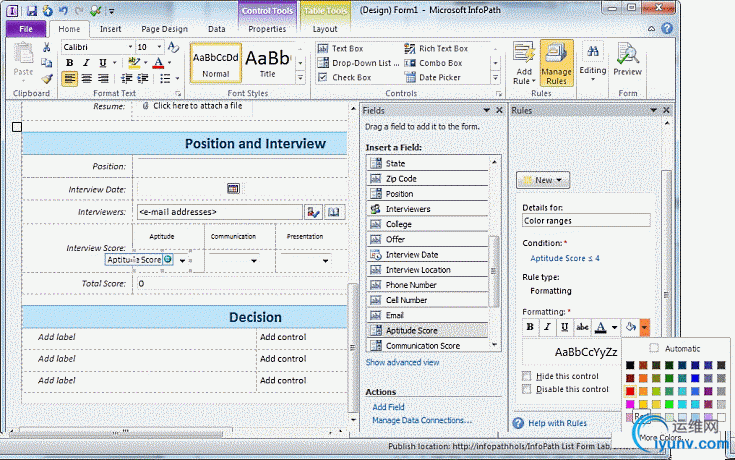Toggle Bold in the Rules formatting
The image size is (735, 460).
click(531, 327)
